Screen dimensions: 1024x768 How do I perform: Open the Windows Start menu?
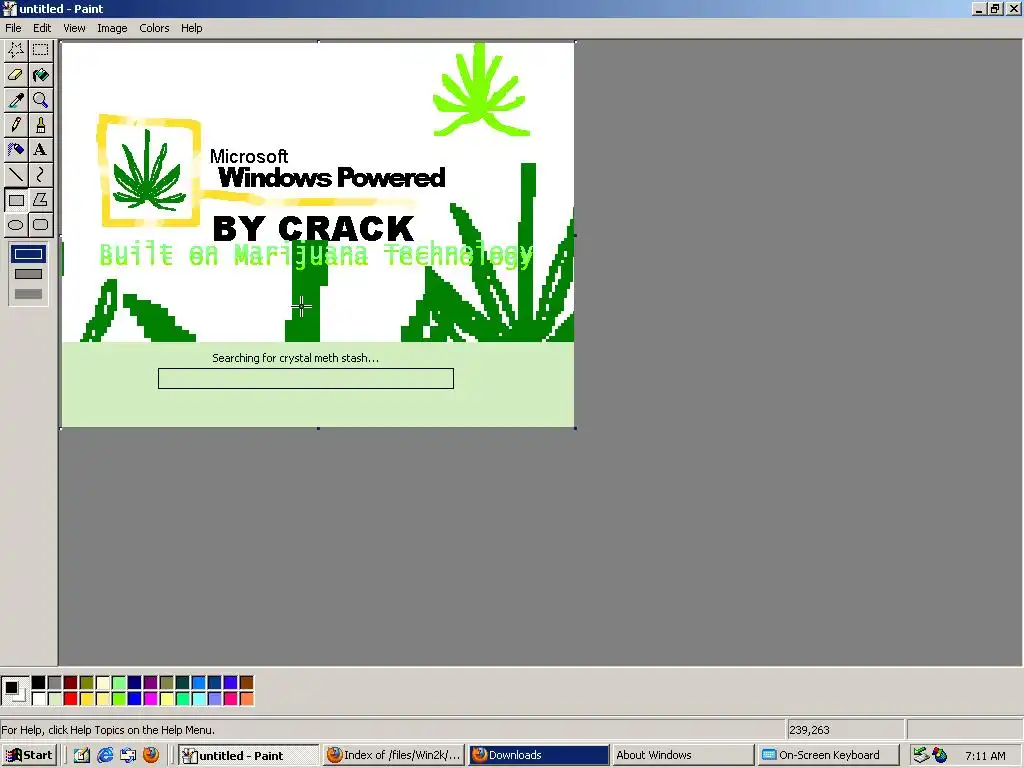[x=29, y=755]
